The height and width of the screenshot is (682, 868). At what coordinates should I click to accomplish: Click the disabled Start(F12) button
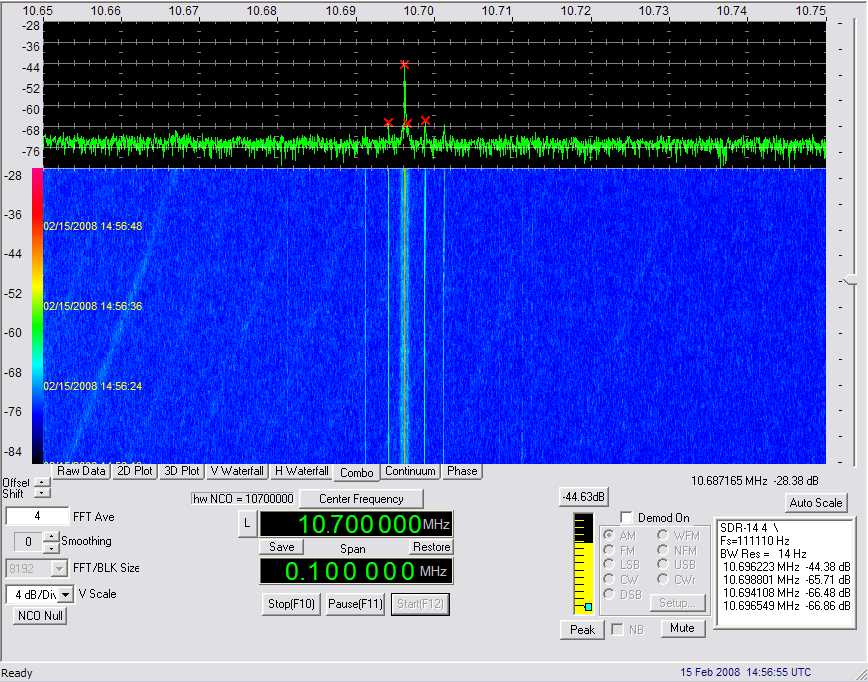(420, 604)
